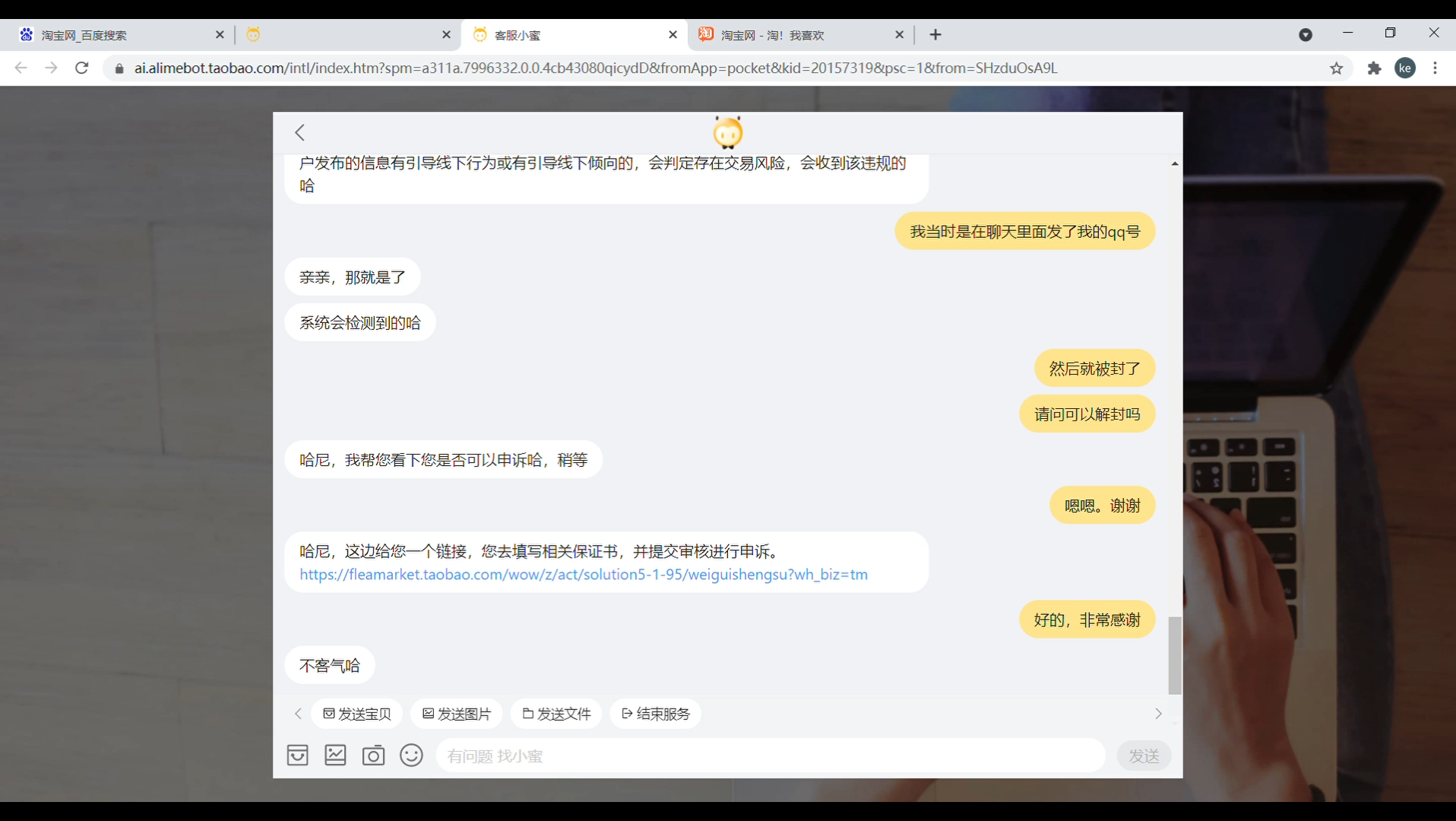Go back using the chat header arrow
This screenshot has height=821, width=1456.
pyautogui.click(x=300, y=132)
